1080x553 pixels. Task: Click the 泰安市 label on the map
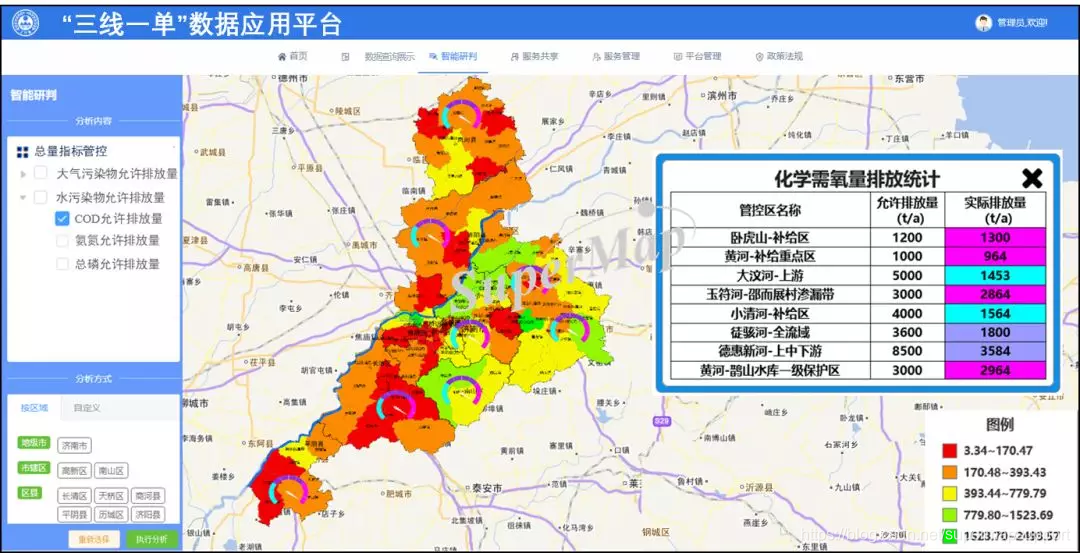[x=487, y=488]
